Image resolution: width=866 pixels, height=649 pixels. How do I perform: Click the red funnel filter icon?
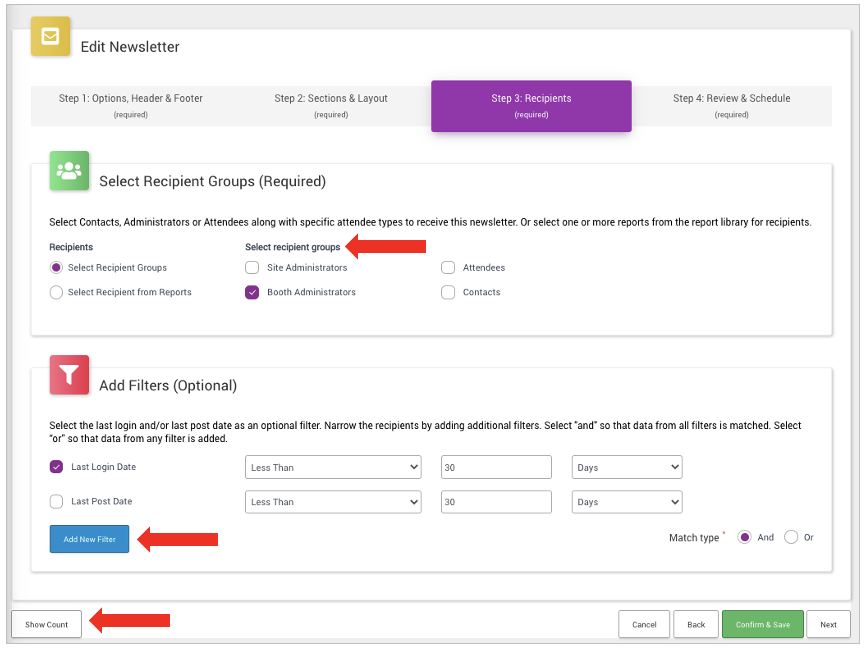(69, 375)
